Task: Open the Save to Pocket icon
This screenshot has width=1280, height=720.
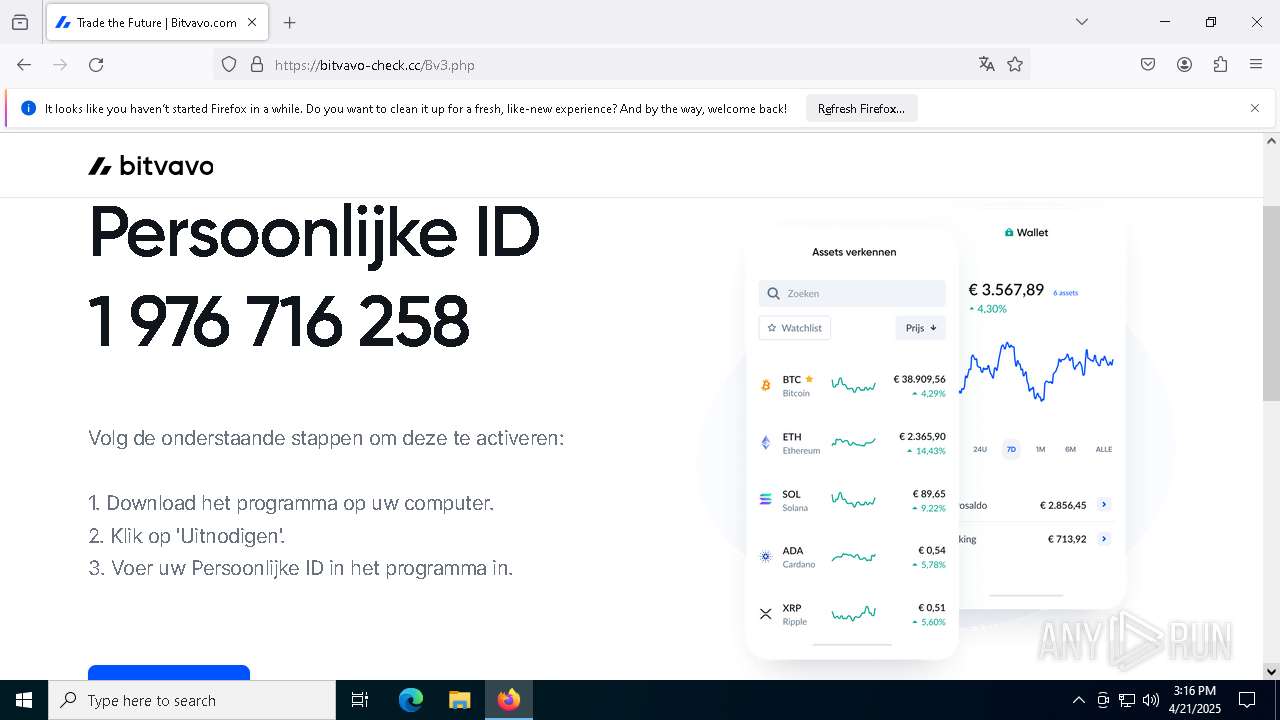Action: click(x=1148, y=64)
